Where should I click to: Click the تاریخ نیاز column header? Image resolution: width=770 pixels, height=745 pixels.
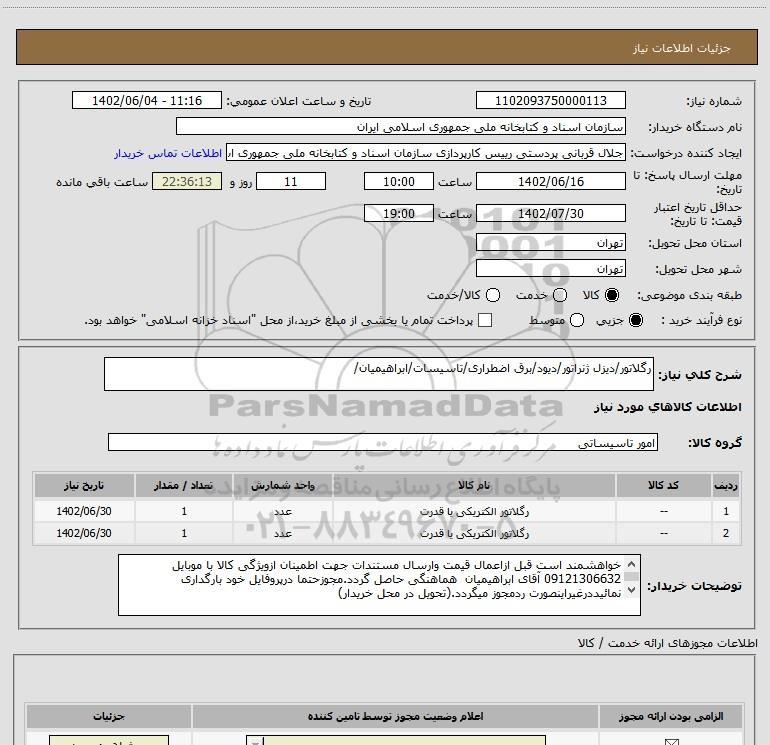click(83, 485)
